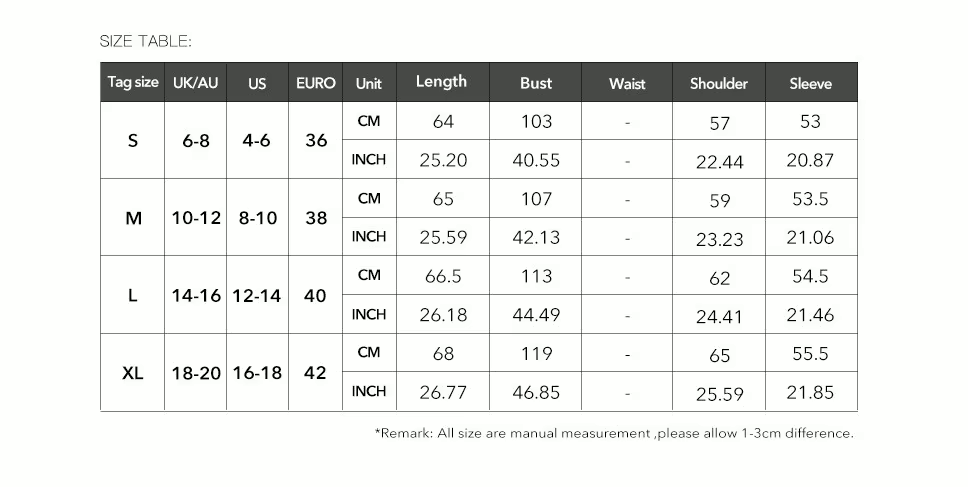Click the manual measurement remark text
This screenshot has width=968, height=487.
(x=614, y=433)
